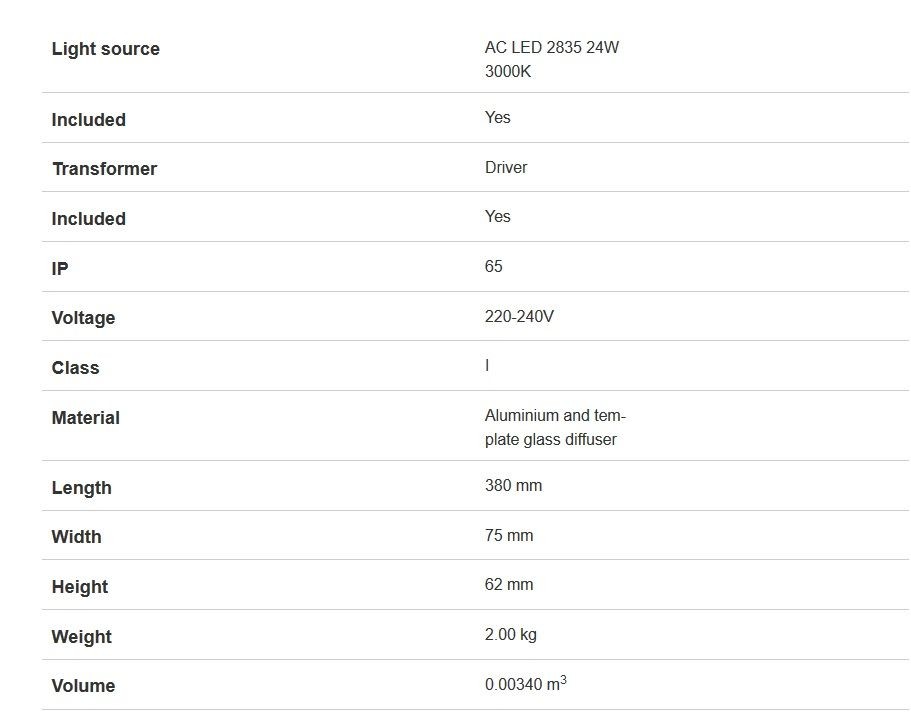
Task: Click the Length label
Action: 81,488
